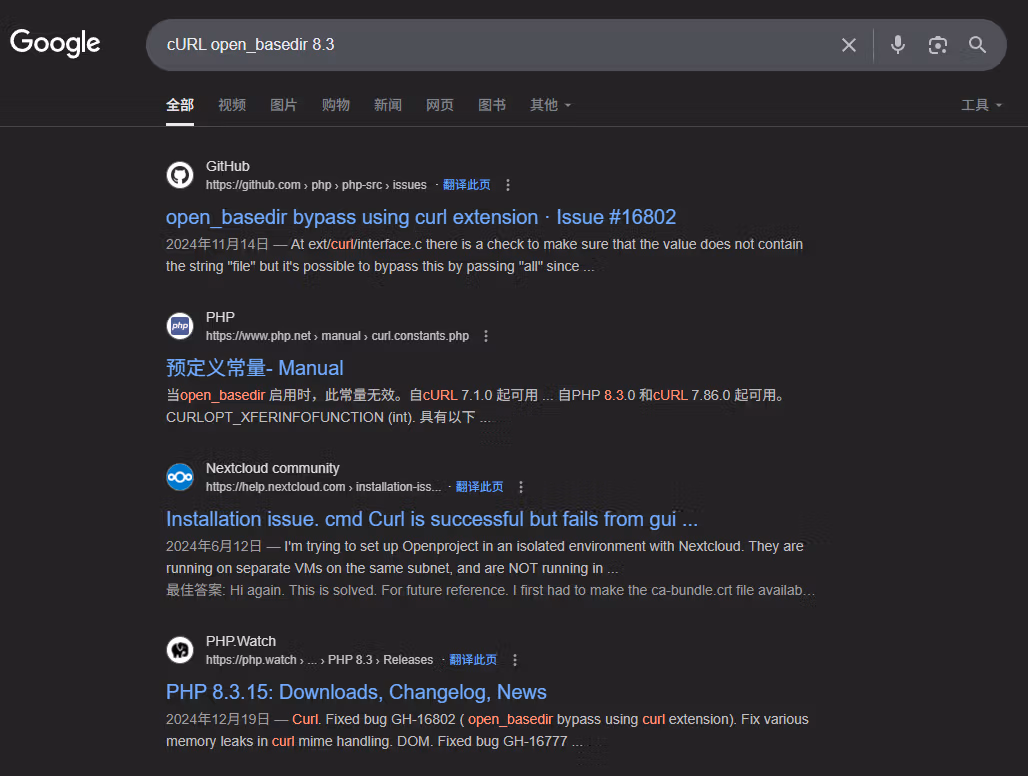This screenshot has height=776, width=1028.
Task: Submit search using the magnifier icon
Action: coord(977,45)
